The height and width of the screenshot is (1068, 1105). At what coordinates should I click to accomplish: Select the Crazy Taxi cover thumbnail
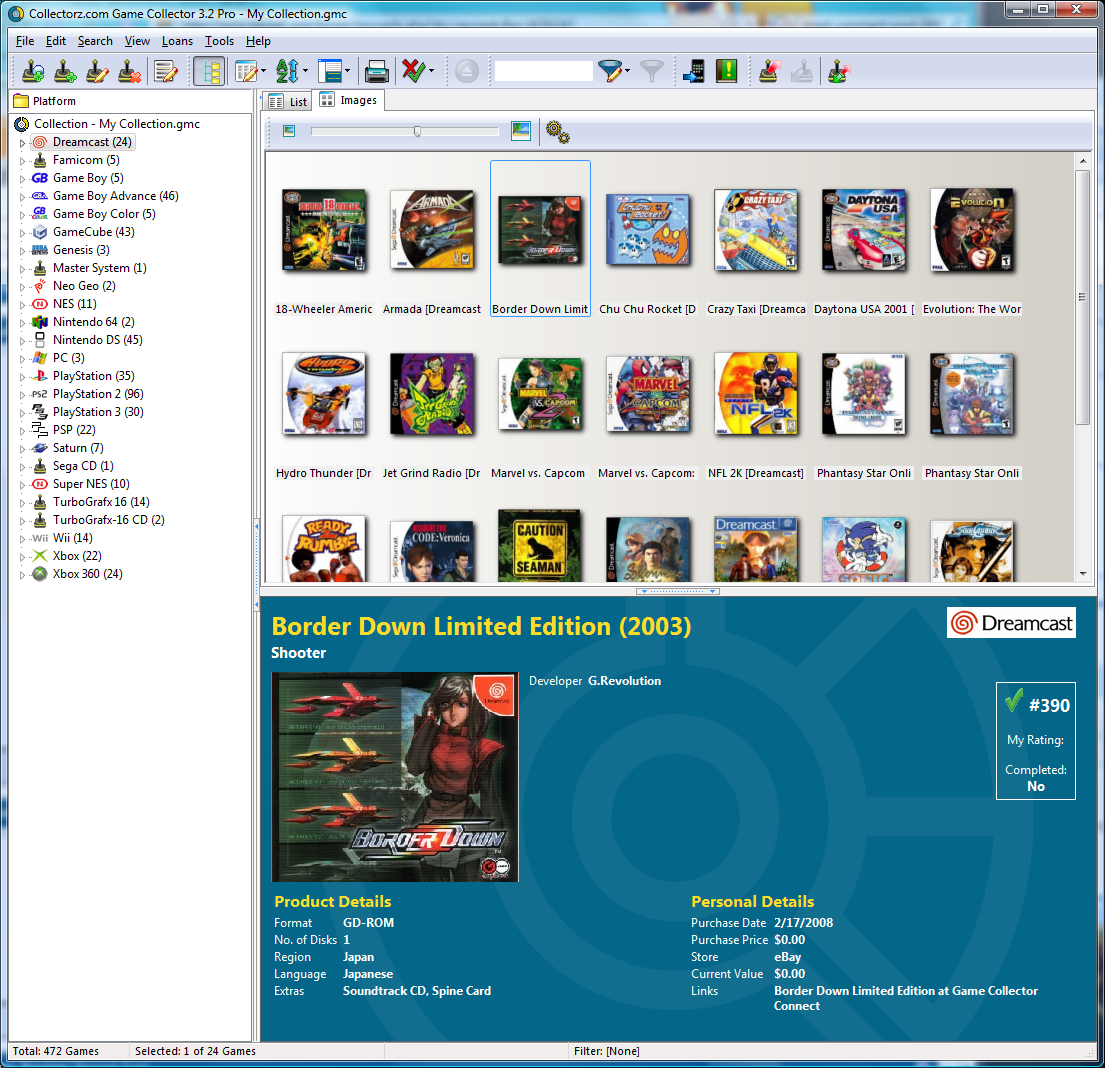point(755,230)
